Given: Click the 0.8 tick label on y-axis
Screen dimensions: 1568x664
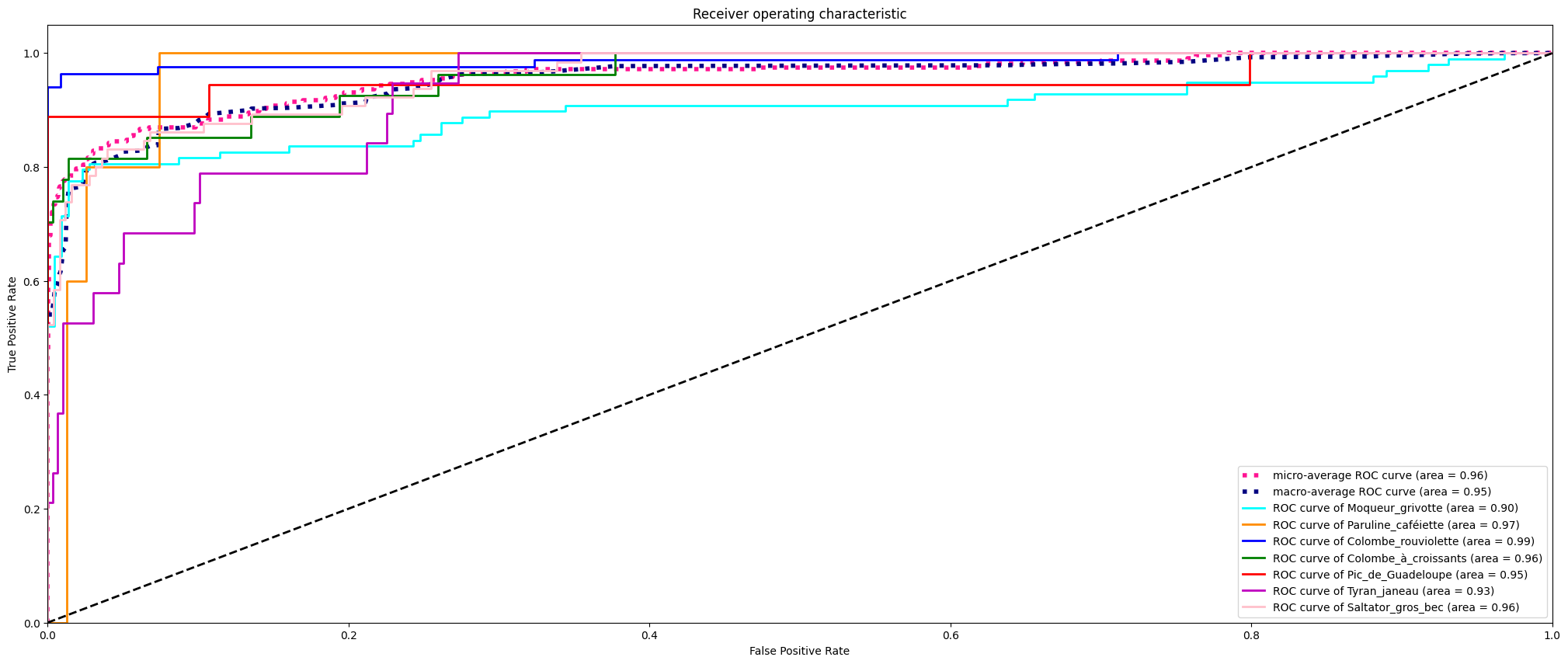Looking at the screenshot, I should (31, 168).
